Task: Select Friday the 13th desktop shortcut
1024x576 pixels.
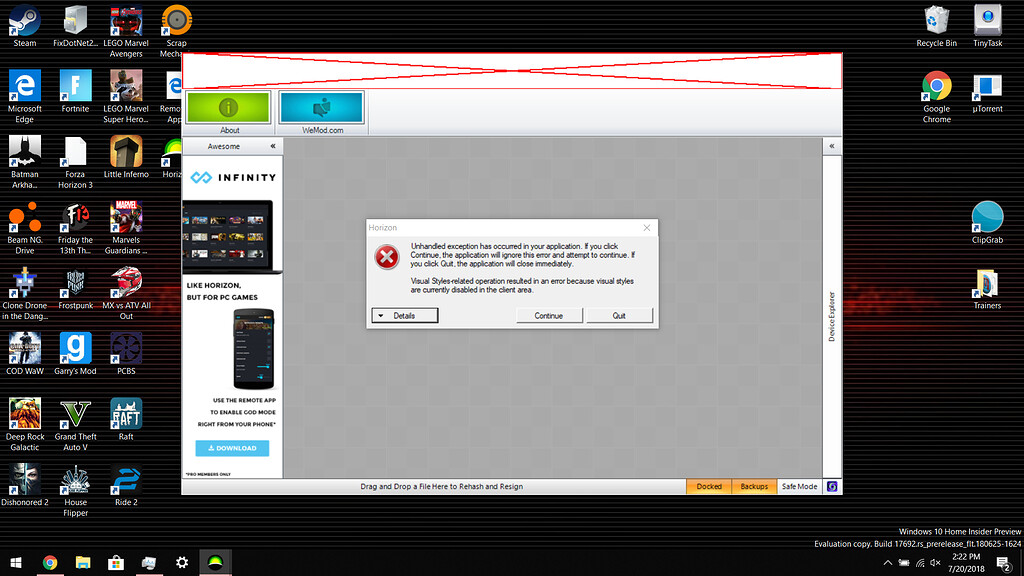Action: [x=75, y=227]
